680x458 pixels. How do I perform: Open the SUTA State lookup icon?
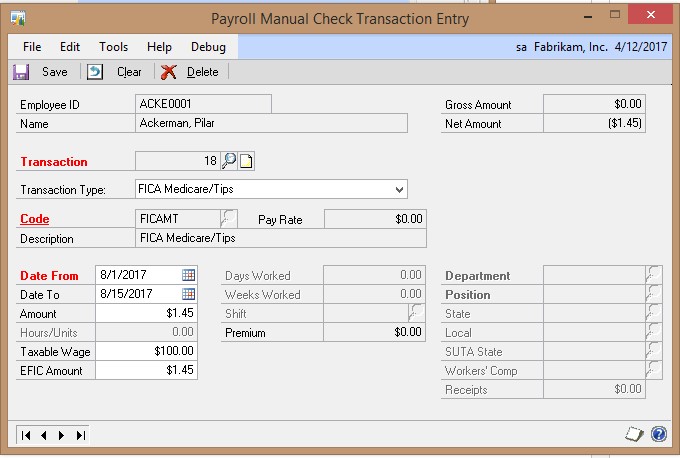coord(654,351)
